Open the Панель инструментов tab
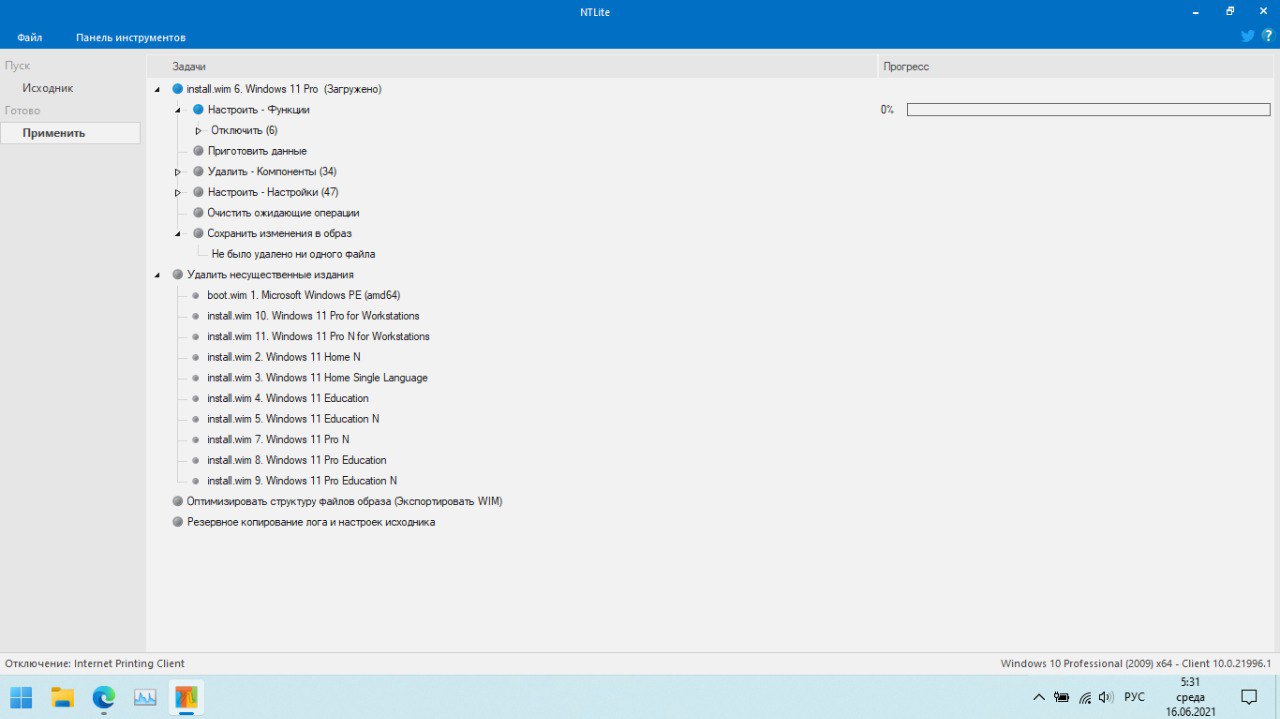Screen dimensions: 1280x719 (131, 37)
